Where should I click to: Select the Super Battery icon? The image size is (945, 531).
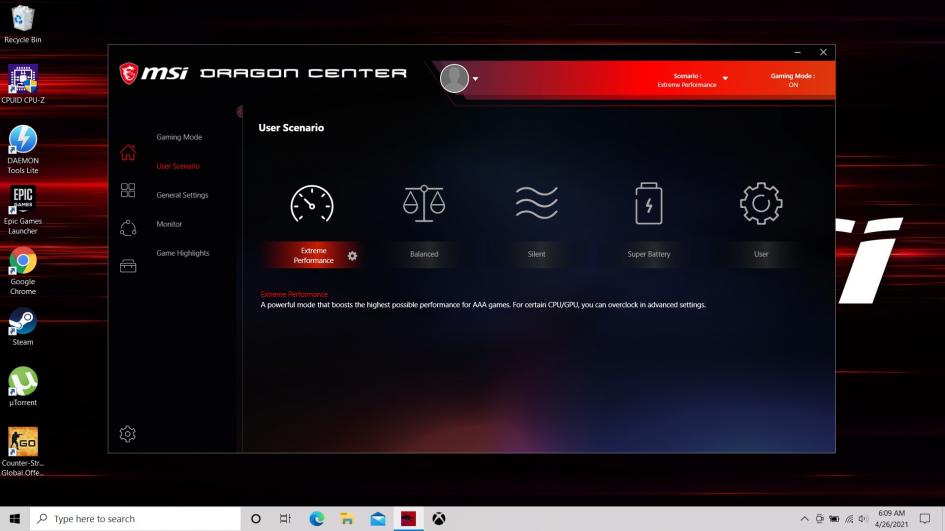click(x=648, y=203)
